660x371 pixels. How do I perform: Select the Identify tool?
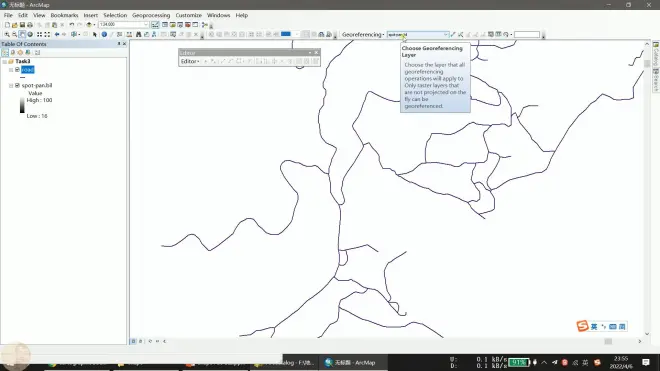pos(104,35)
